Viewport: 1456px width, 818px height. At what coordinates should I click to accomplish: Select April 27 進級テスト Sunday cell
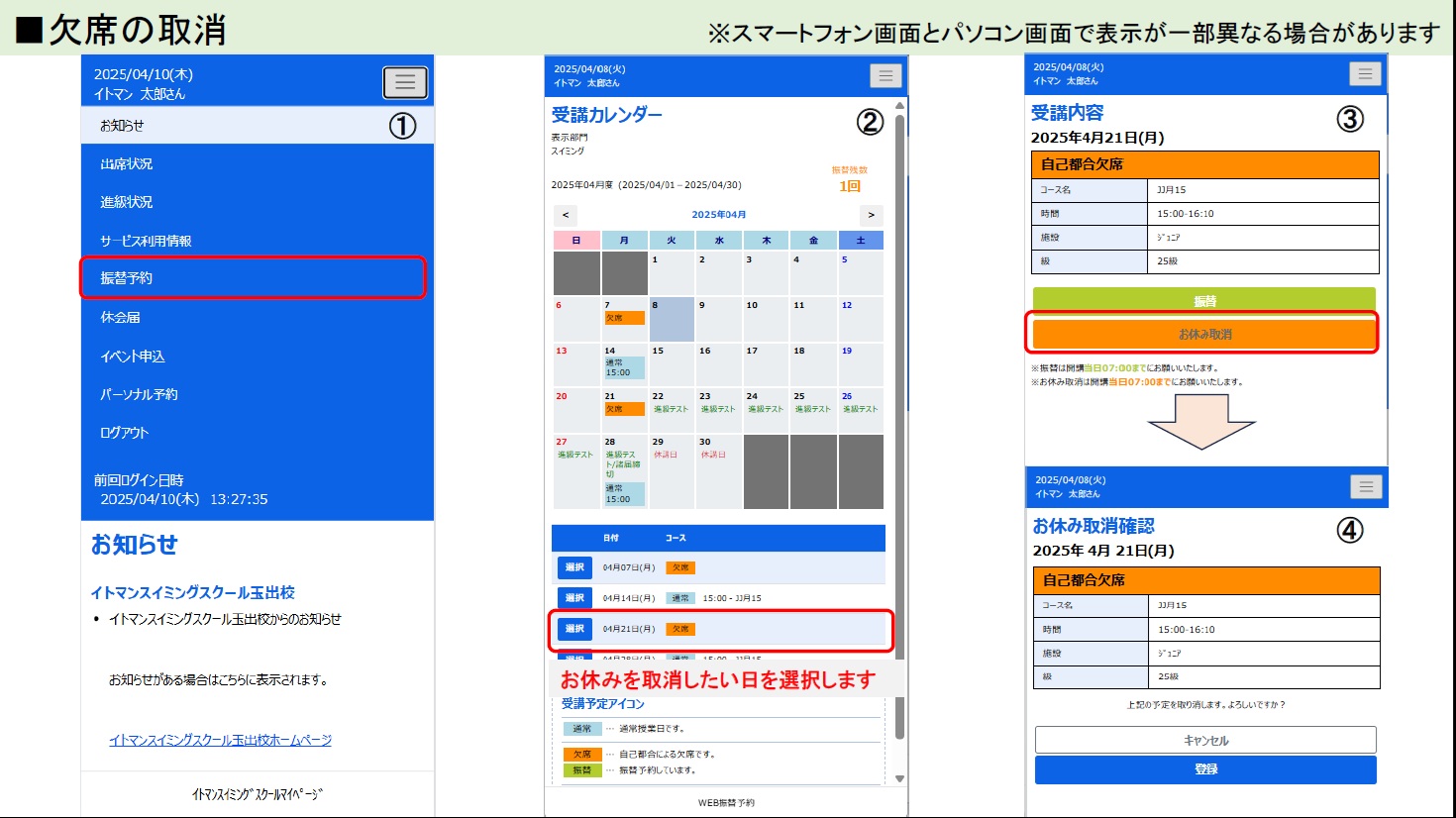coord(576,471)
